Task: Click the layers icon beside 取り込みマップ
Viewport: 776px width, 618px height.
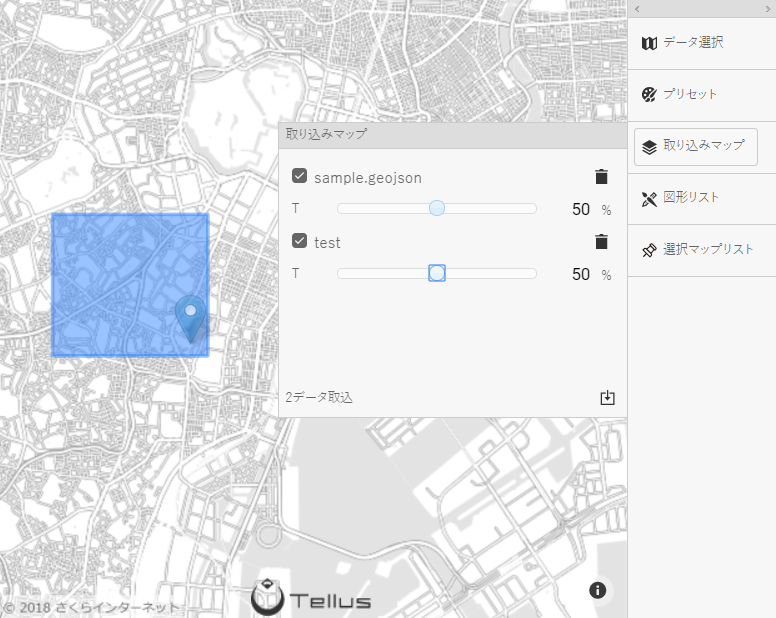Action: pyautogui.click(x=649, y=146)
